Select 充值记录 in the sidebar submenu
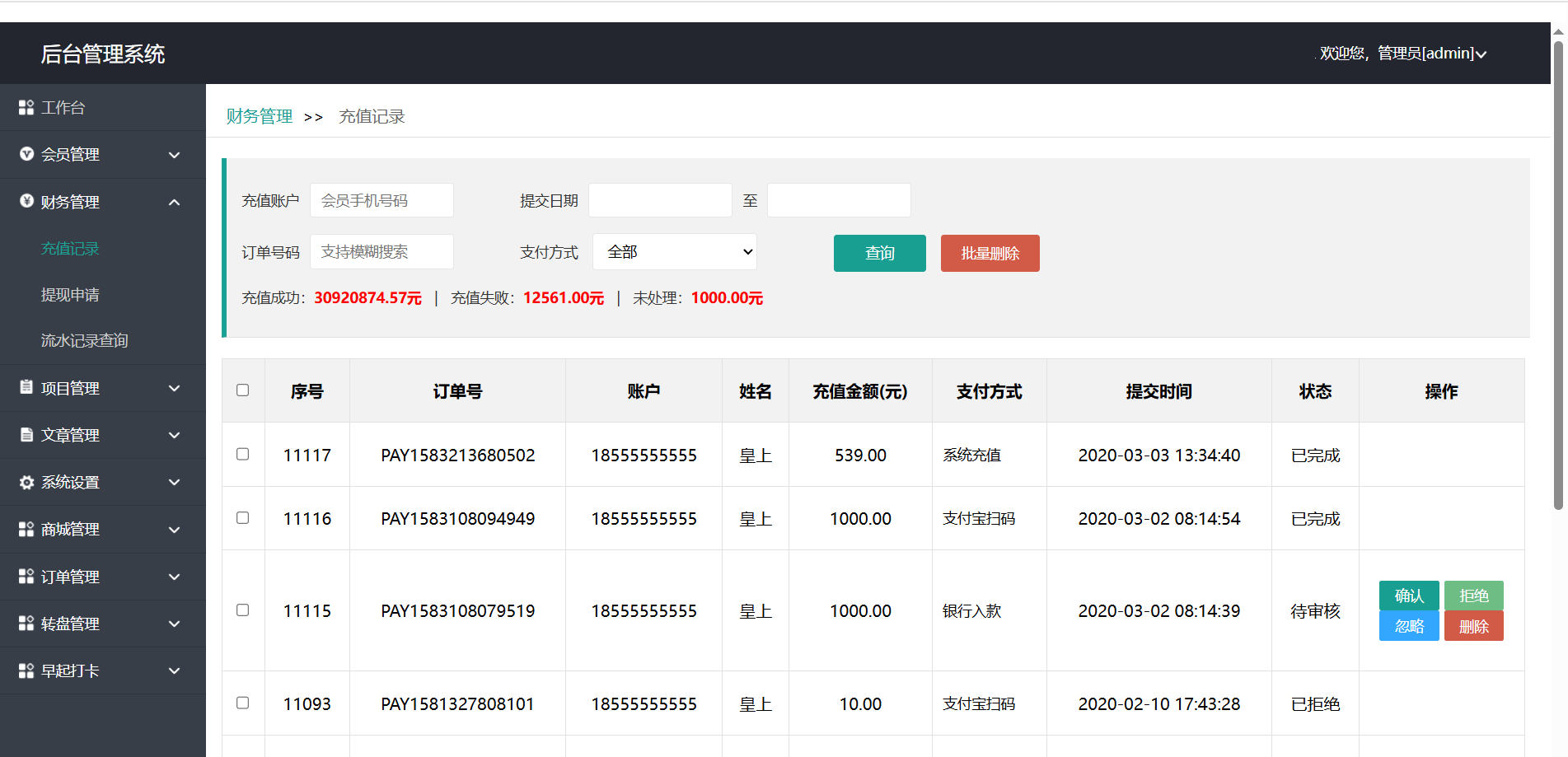Screen dimensions: 1568x757 [70, 249]
